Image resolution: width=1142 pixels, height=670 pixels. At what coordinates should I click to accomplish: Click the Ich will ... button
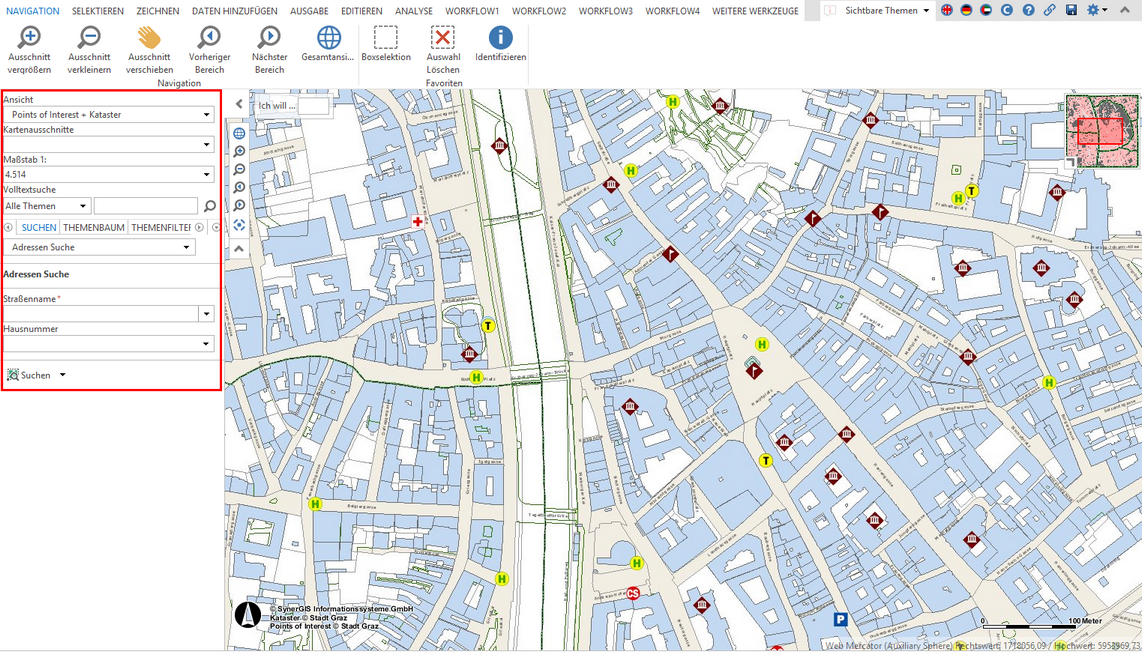[x=278, y=105]
